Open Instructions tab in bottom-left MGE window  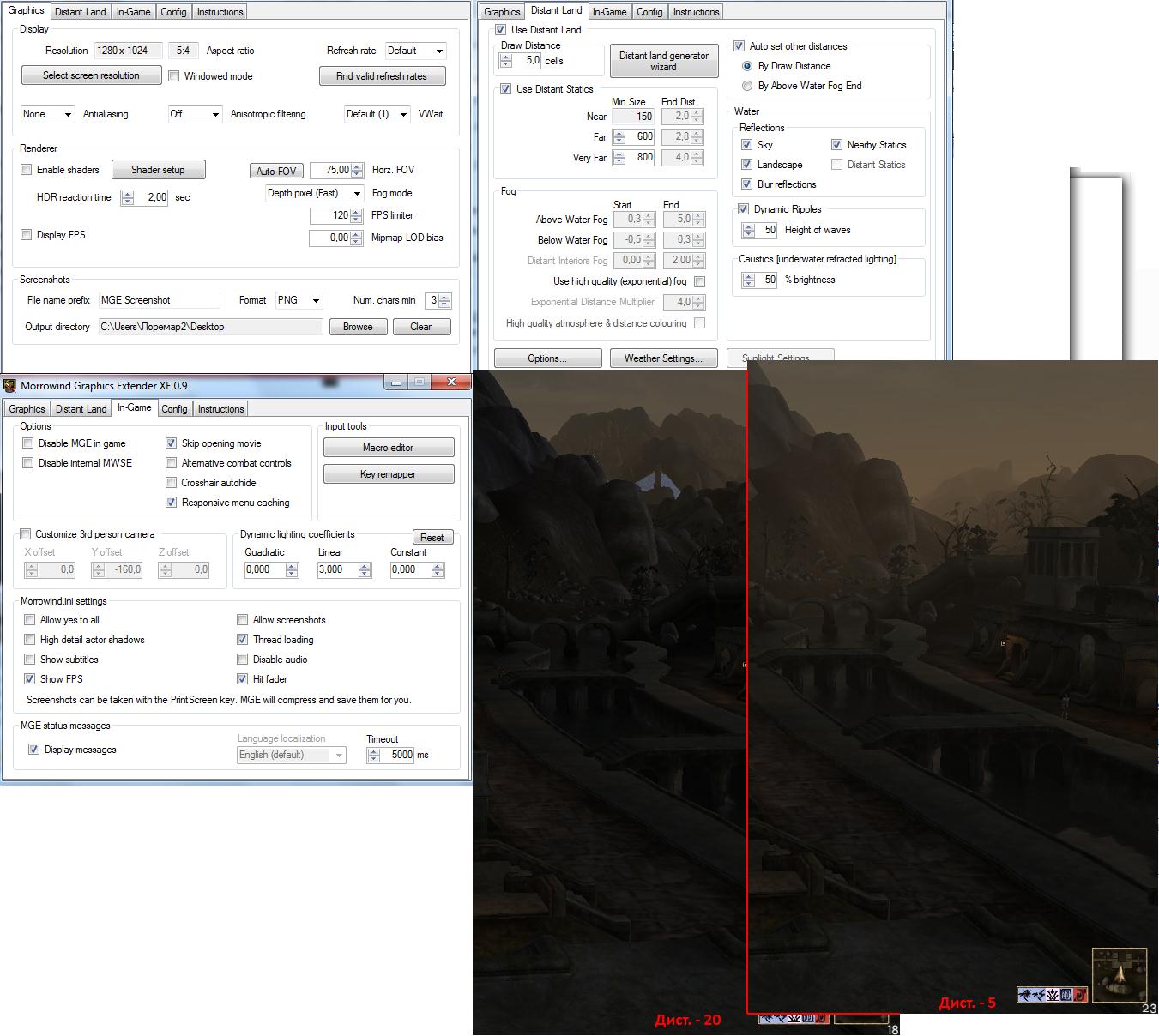pyautogui.click(x=220, y=409)
